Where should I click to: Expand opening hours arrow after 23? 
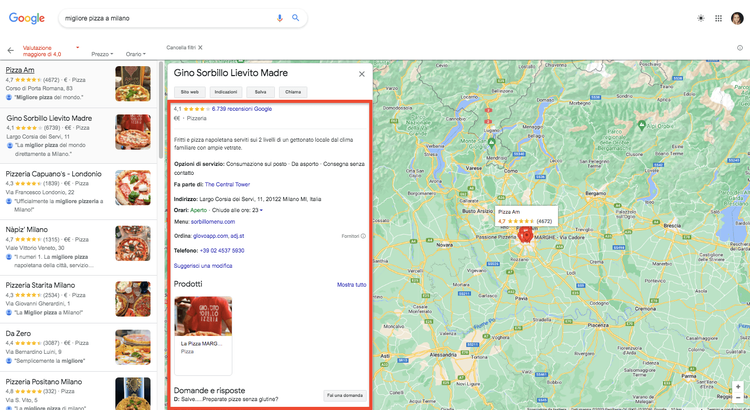coord(261,211)
